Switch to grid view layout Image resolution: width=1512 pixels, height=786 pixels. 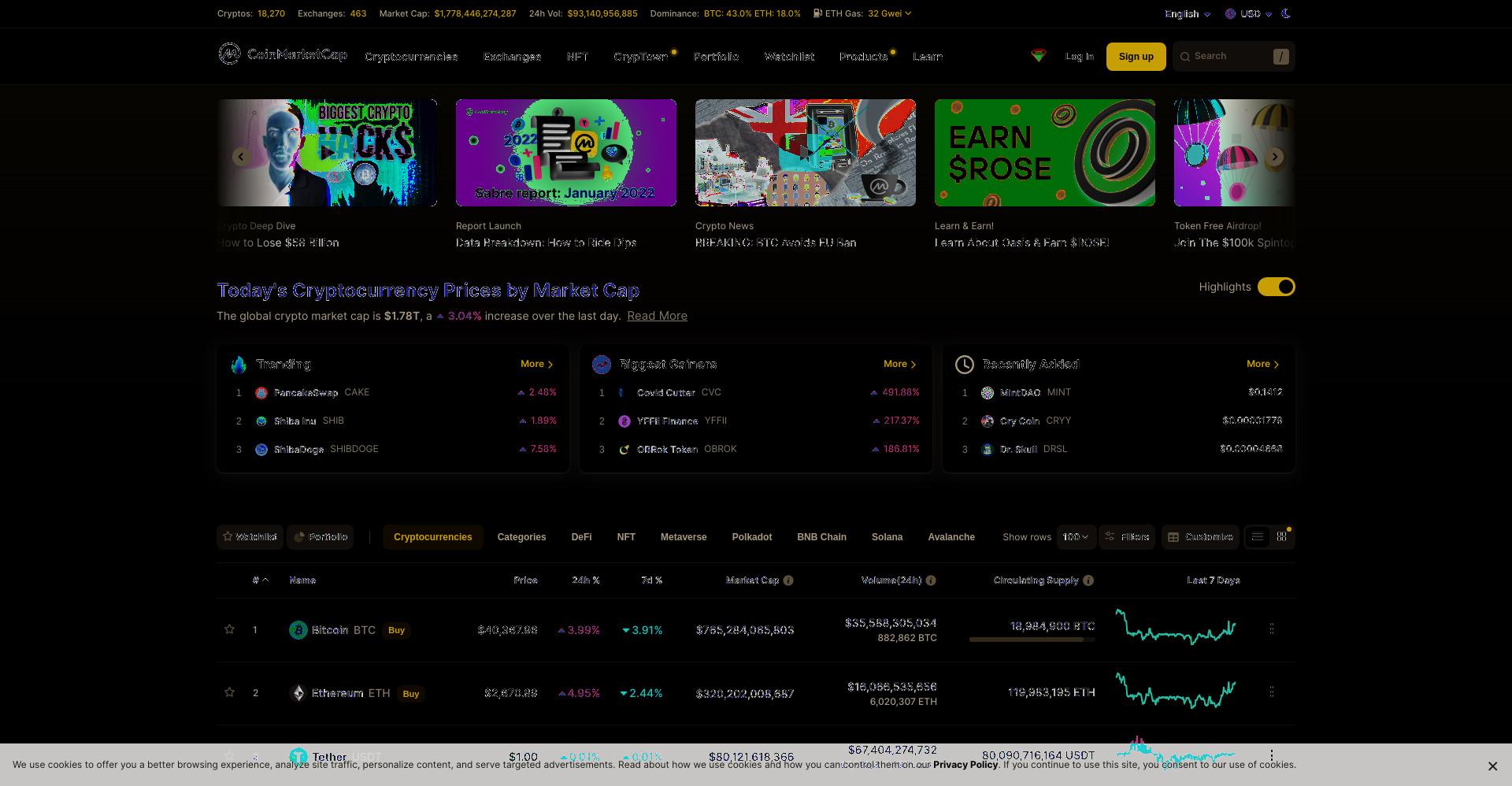(x=1282, y=537)
